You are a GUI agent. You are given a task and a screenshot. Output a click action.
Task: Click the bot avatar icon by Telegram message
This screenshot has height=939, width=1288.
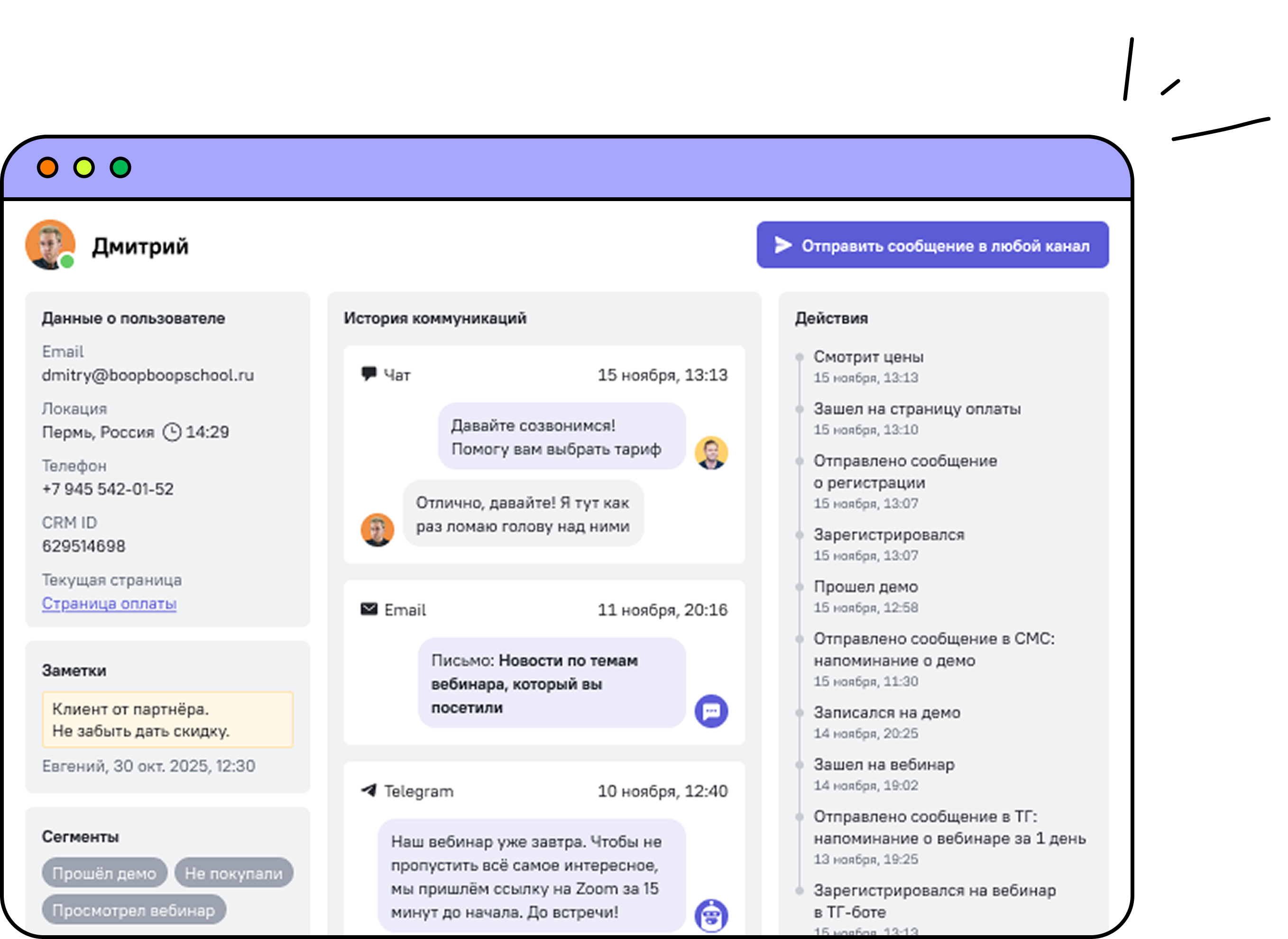[x=711, y=915]
